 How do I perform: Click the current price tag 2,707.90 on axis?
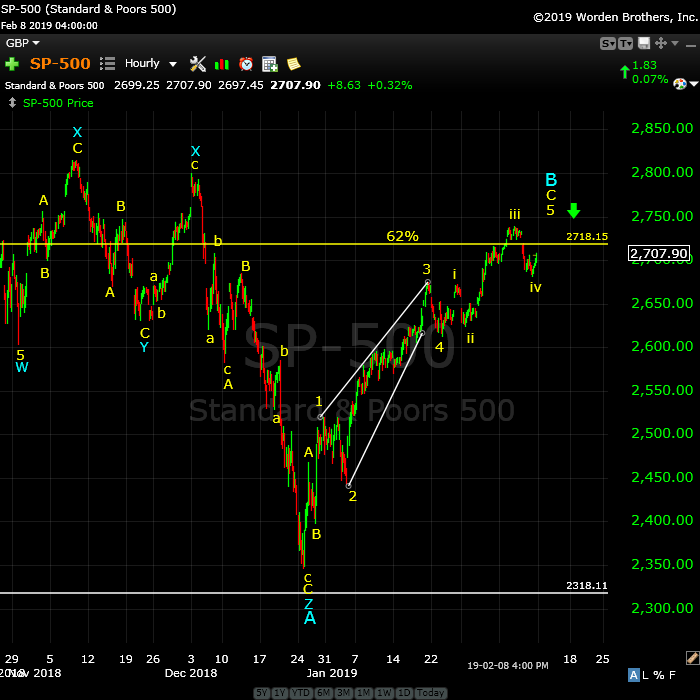[x=659, y=253]
